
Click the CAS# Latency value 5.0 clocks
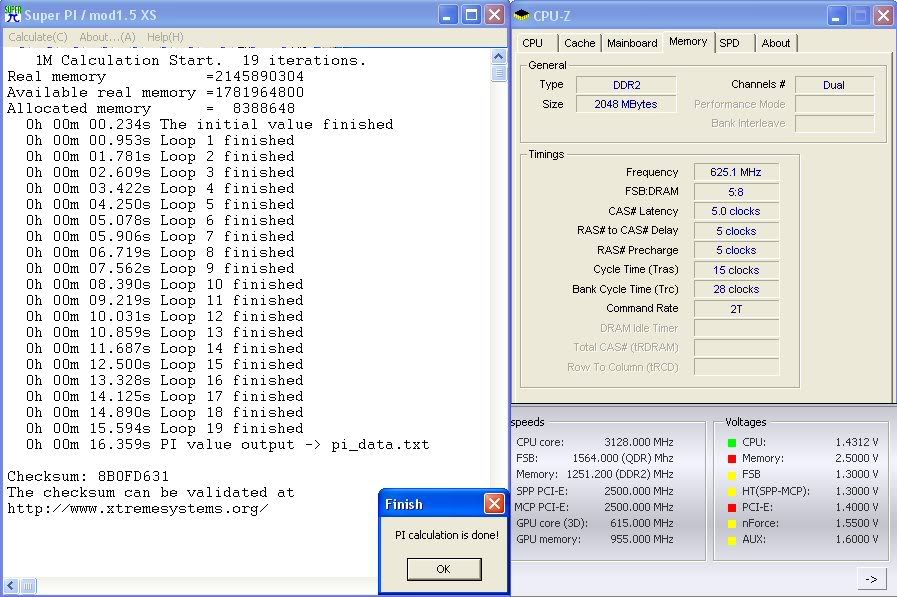[736, 211]
